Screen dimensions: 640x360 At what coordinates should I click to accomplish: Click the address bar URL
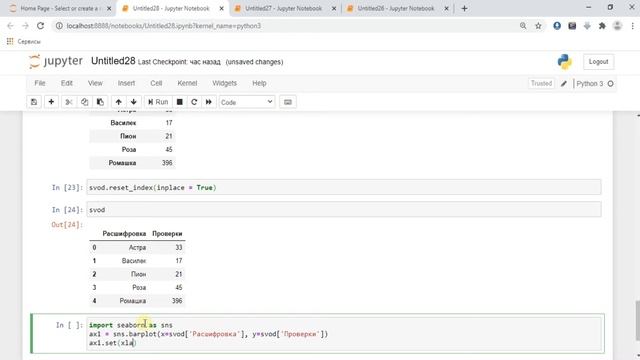click(164, 26)
